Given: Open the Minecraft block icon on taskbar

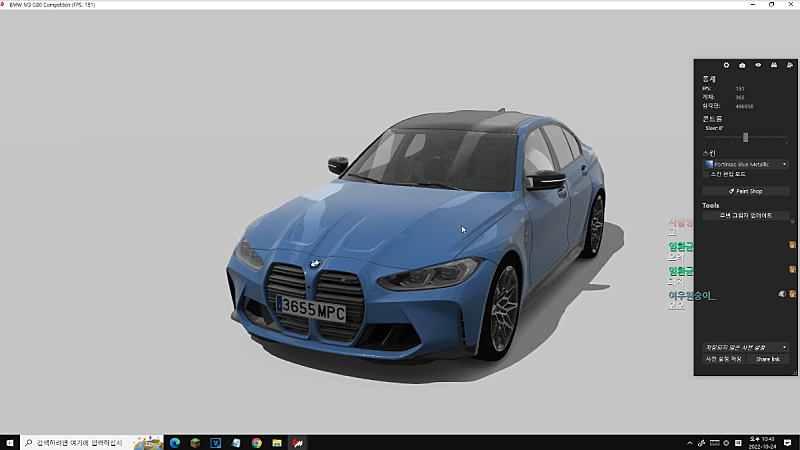Looking at the screenshot, I should [x=195, y=443].
